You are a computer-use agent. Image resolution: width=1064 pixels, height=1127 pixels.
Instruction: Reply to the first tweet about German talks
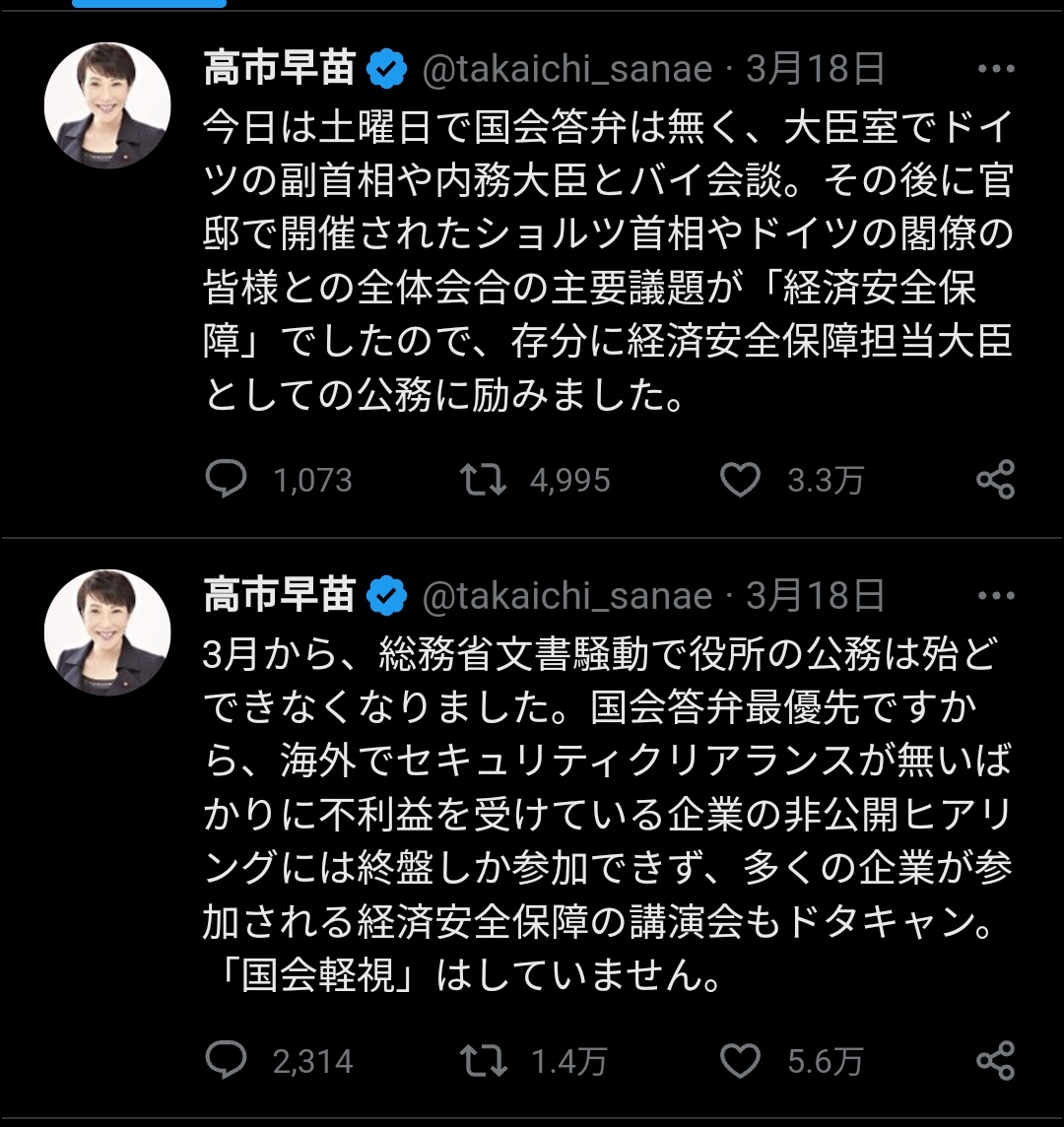click(x=226, y=480)
